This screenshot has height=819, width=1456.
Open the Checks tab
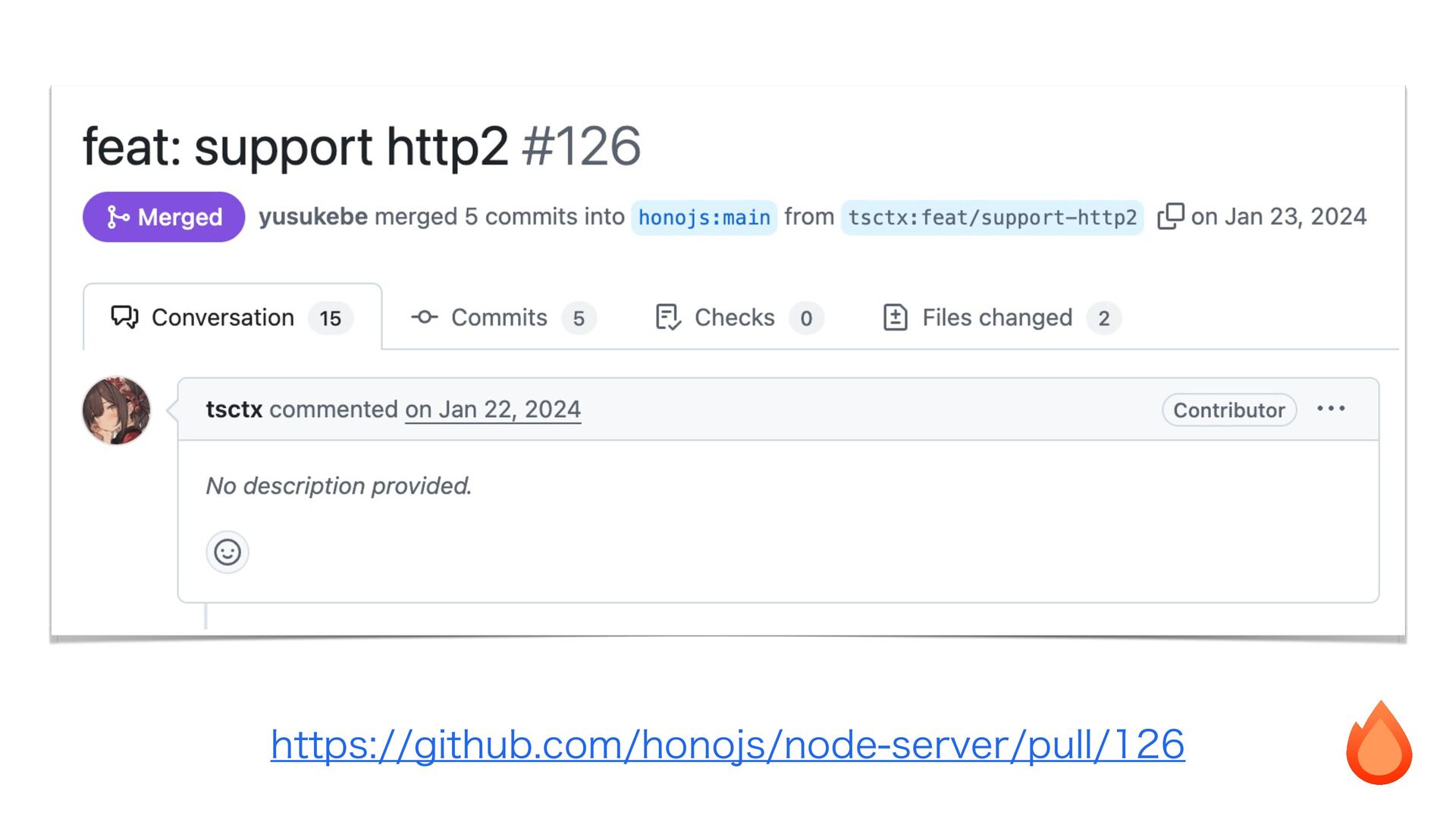coord(734,317)
